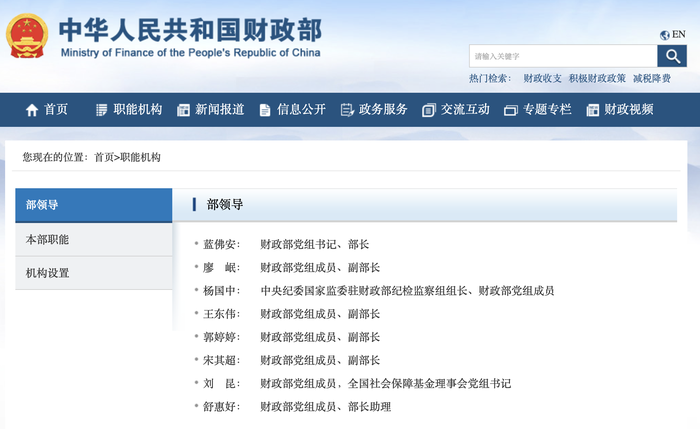Viewport: 700px width, 429px height.
Task: Click 职能机构 in the breadcrumb
Action: (140, 157)
